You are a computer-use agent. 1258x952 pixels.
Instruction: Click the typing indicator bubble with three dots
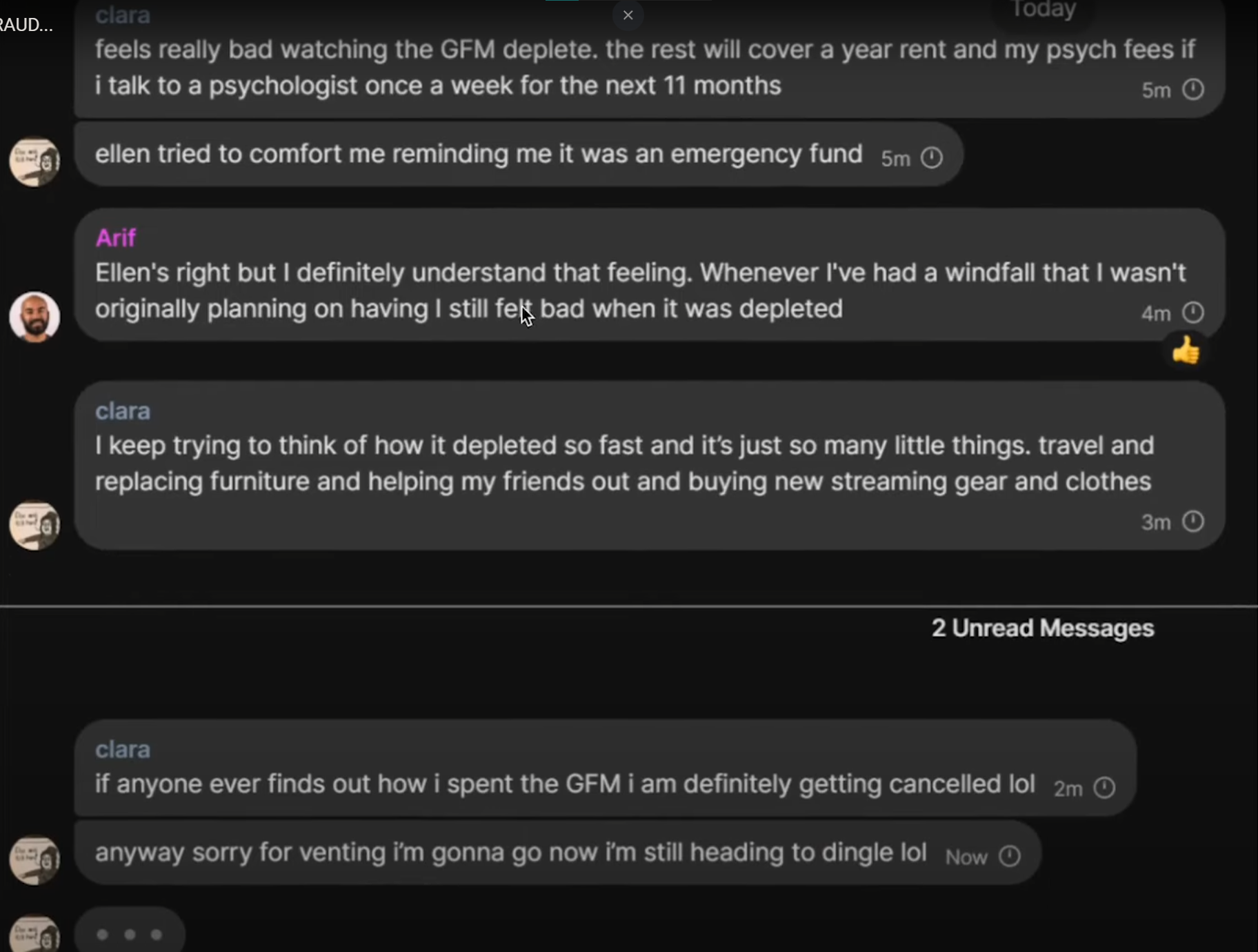click(x=130, y=934)
